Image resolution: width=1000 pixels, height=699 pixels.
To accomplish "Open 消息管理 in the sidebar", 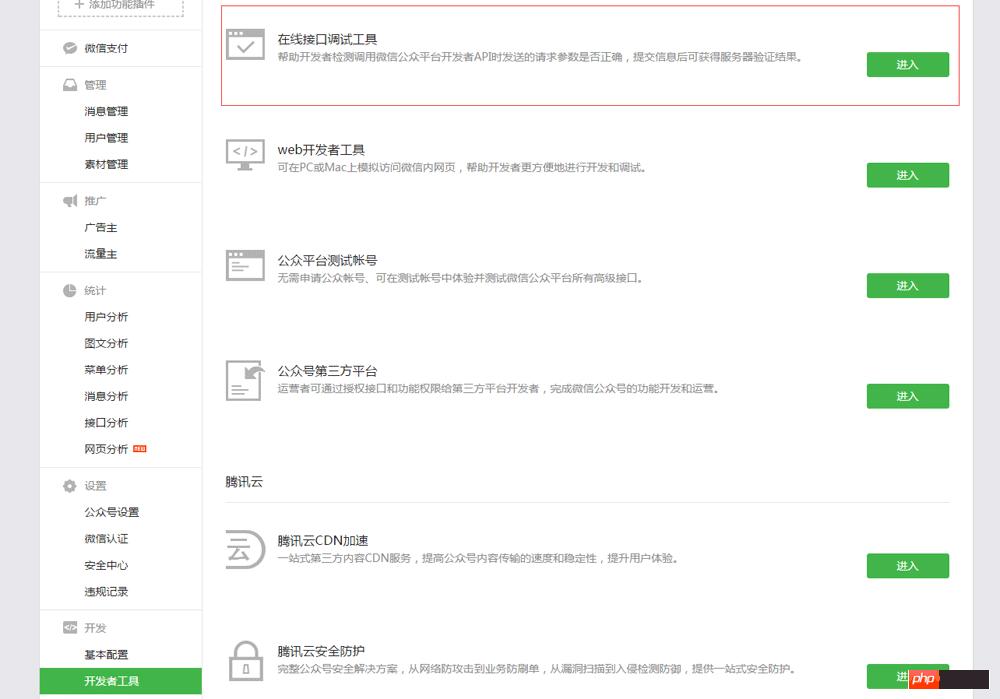I will [x=106, y=111].
